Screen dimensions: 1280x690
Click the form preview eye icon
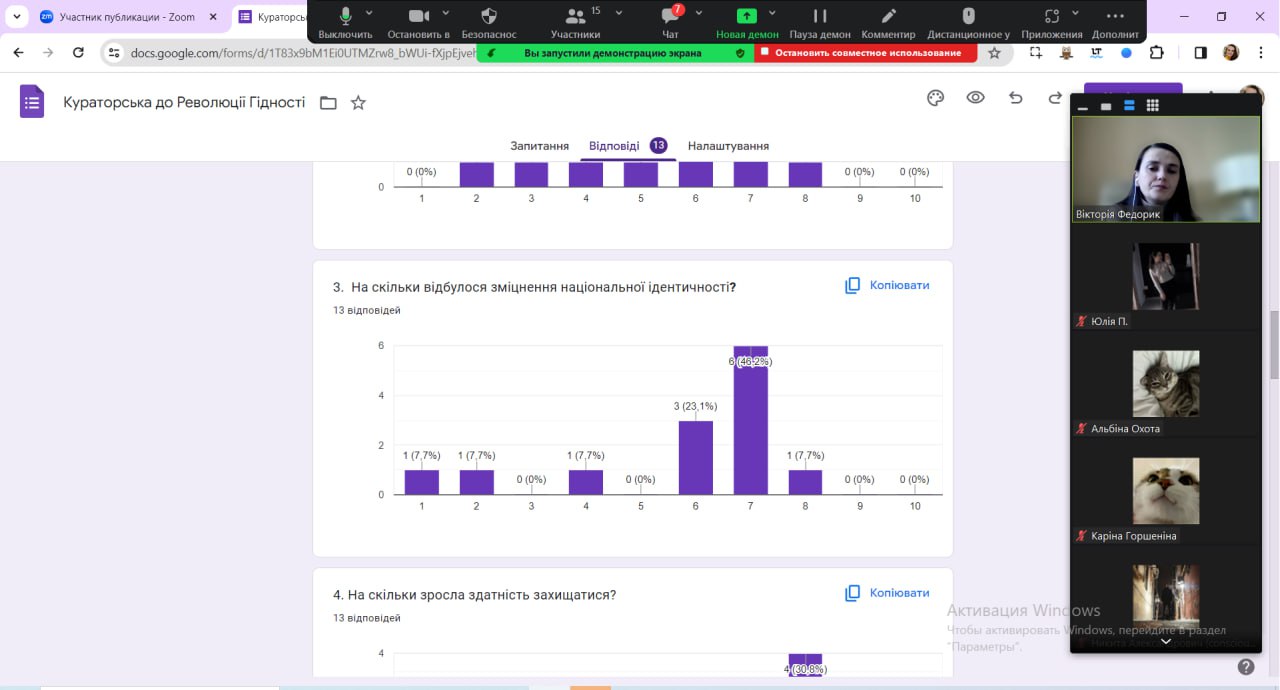(975, 98)
